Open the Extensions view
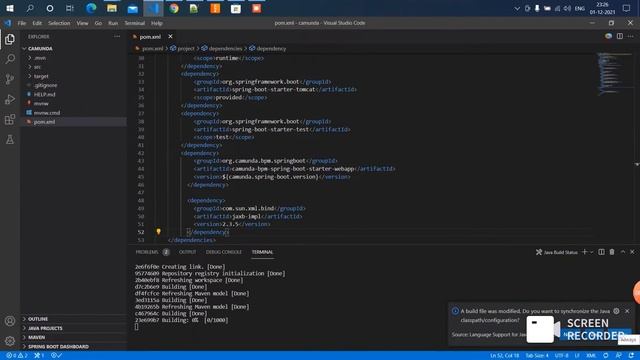The width and height of the screenshot is (640, 360). point(10,119)
